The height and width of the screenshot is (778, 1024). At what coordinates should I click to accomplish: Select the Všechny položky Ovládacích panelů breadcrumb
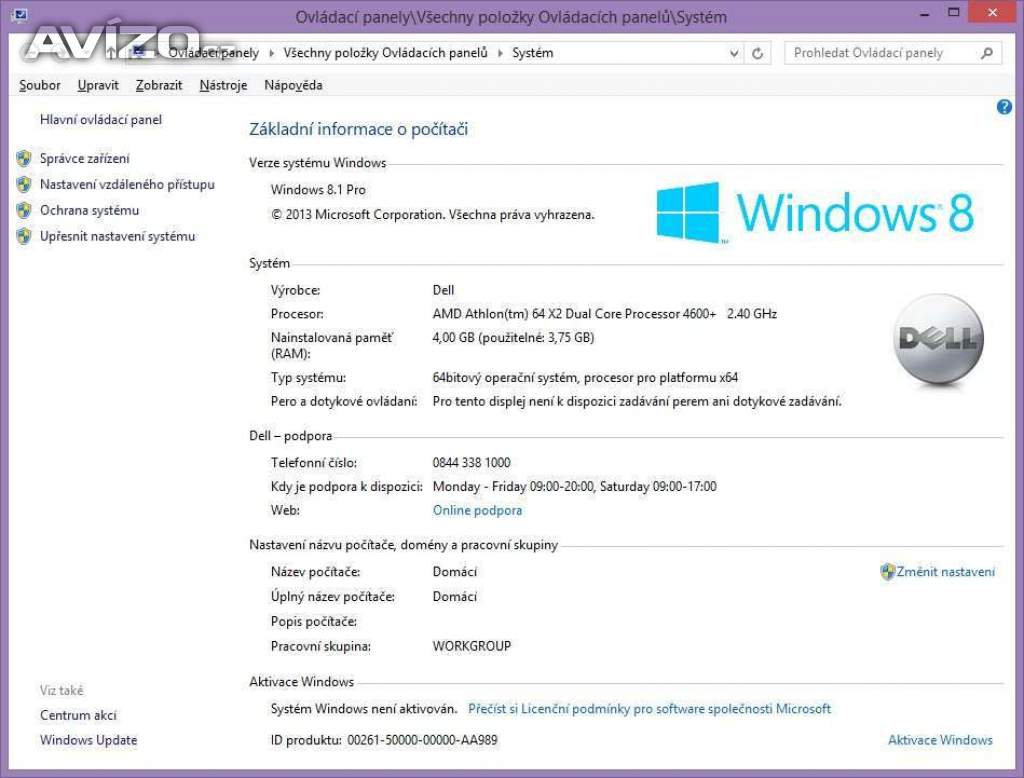coord(385,53)
